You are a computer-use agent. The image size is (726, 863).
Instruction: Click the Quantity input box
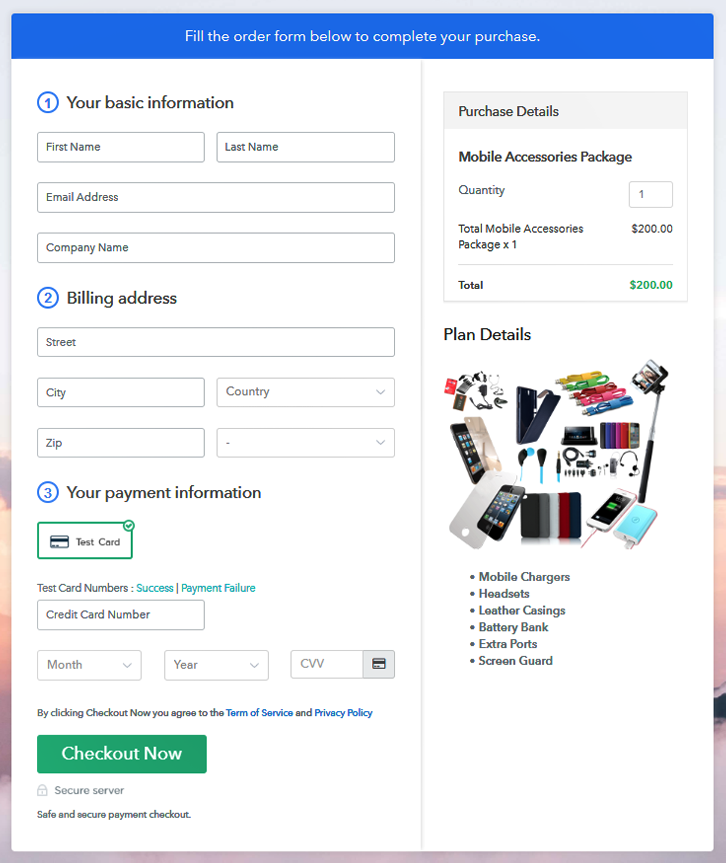[x=650, y=195]
